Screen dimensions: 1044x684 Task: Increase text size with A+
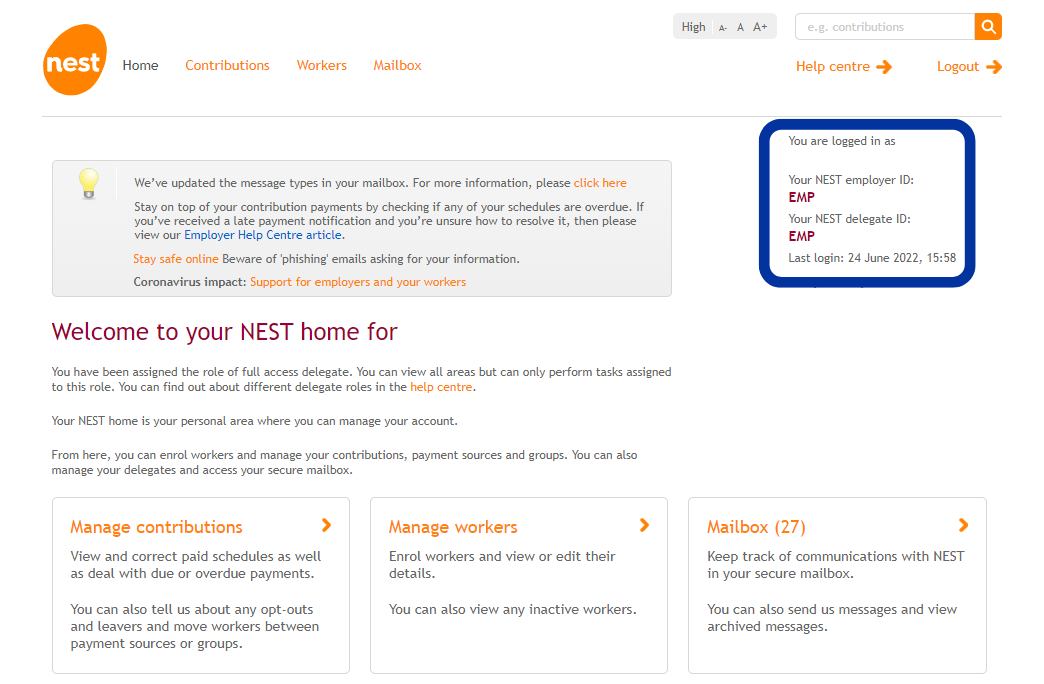pyautogui.click(x=760, y=27)
